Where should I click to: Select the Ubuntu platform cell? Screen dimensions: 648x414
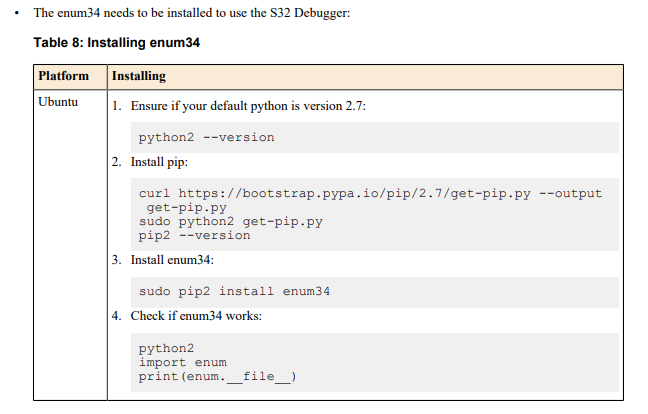58,102
